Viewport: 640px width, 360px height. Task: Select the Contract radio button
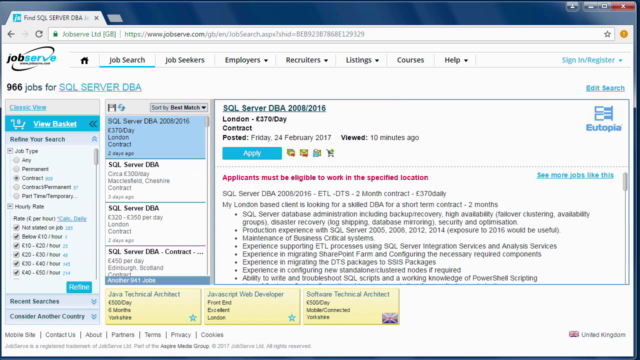tap(16, 178)
